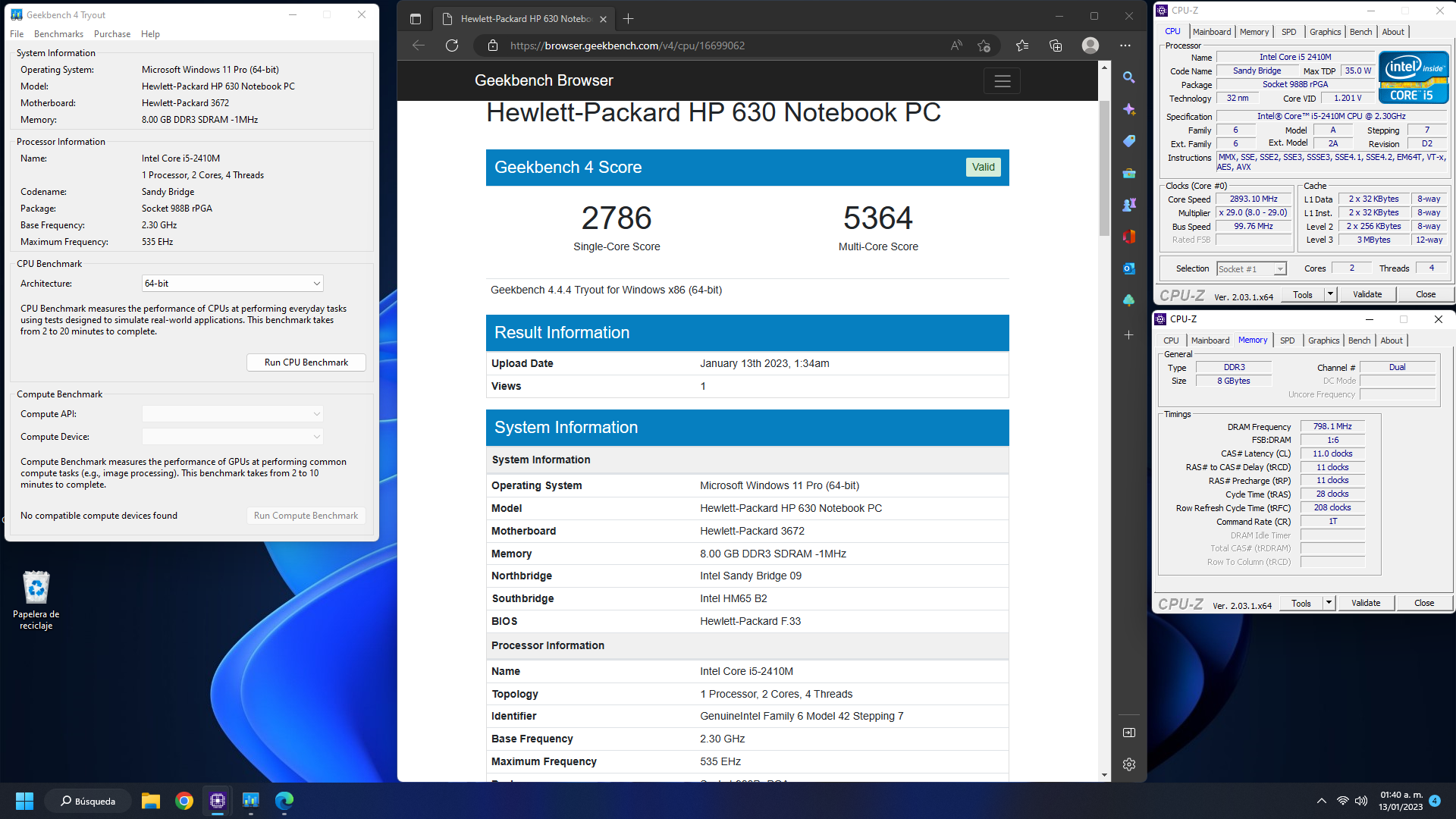This screenshot has height=819, width=1456.
Task: Open Windows Start menu
Action: [x=24, y=801]
